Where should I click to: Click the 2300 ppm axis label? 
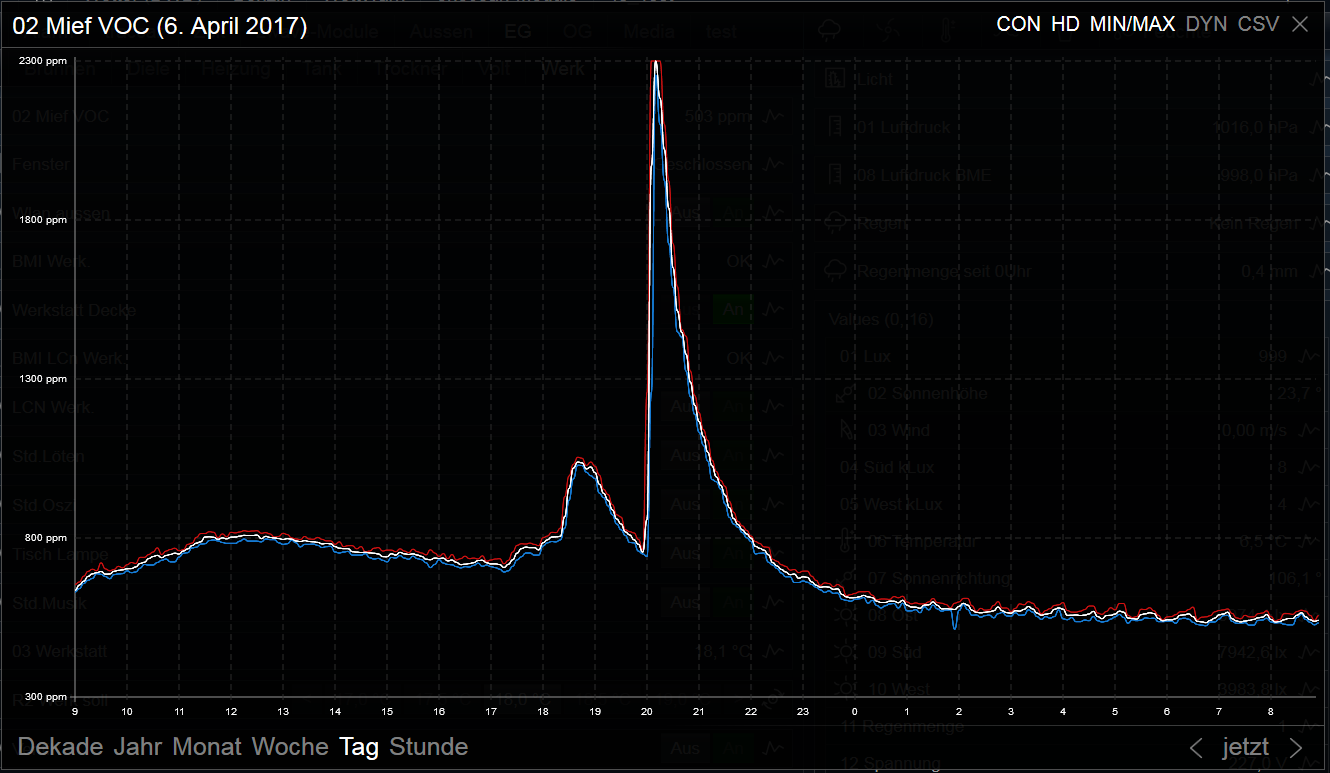coord(43,61)
